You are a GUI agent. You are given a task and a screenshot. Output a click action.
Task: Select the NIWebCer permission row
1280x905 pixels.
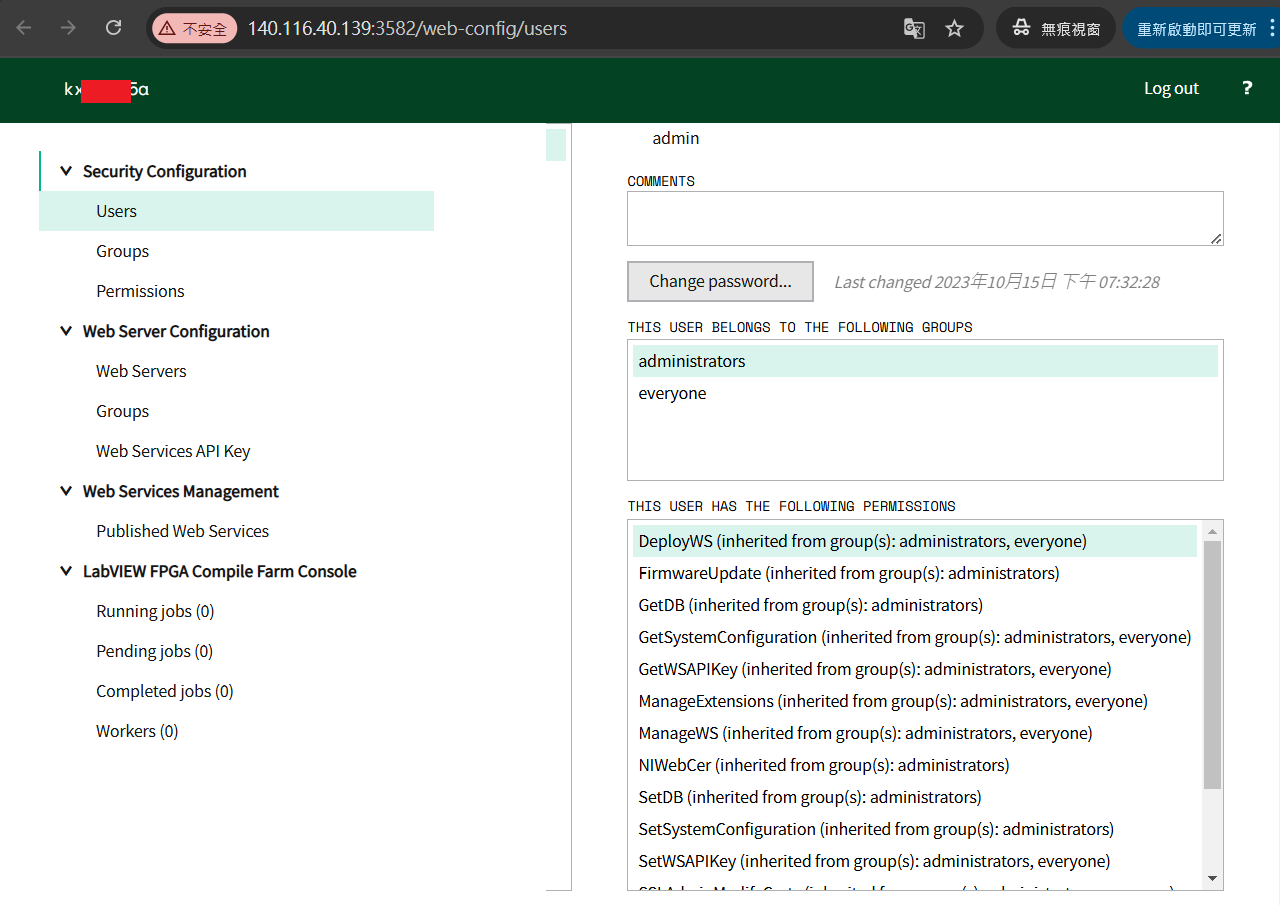click(x=915, y=765)
